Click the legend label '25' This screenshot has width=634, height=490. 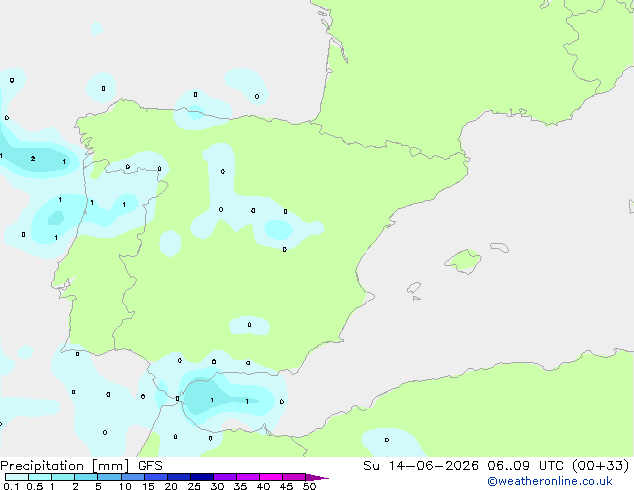(194, 486)
